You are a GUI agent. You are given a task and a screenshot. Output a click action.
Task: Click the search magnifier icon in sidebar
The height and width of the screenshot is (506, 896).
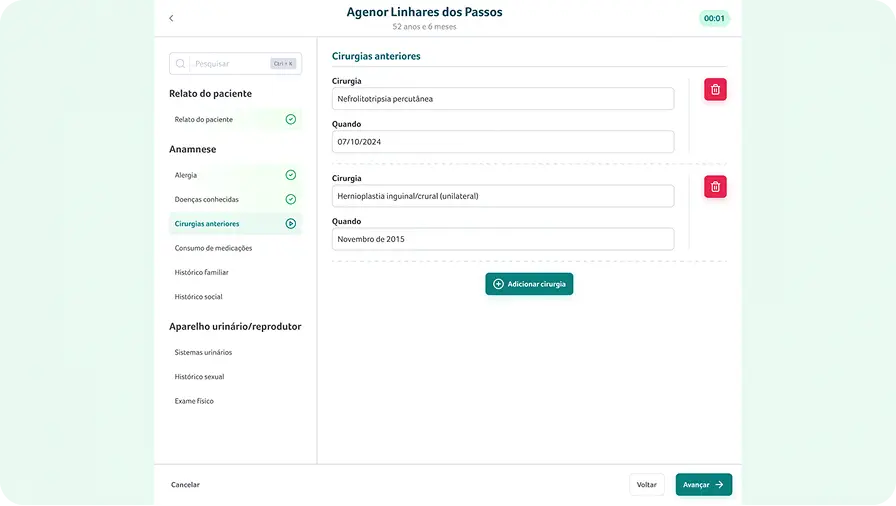pos(181,64)
